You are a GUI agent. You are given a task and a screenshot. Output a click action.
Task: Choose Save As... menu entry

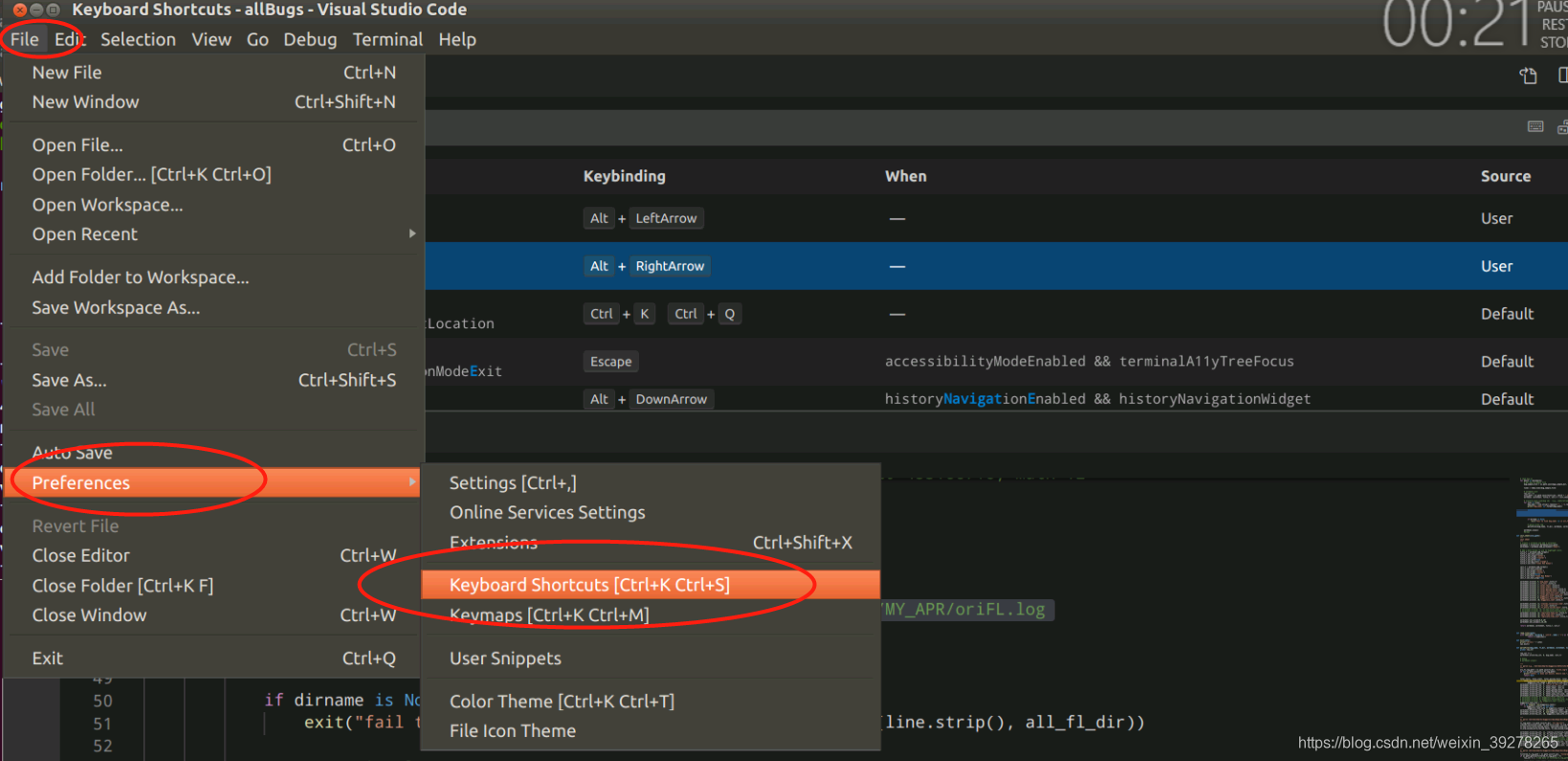[214, 380]
